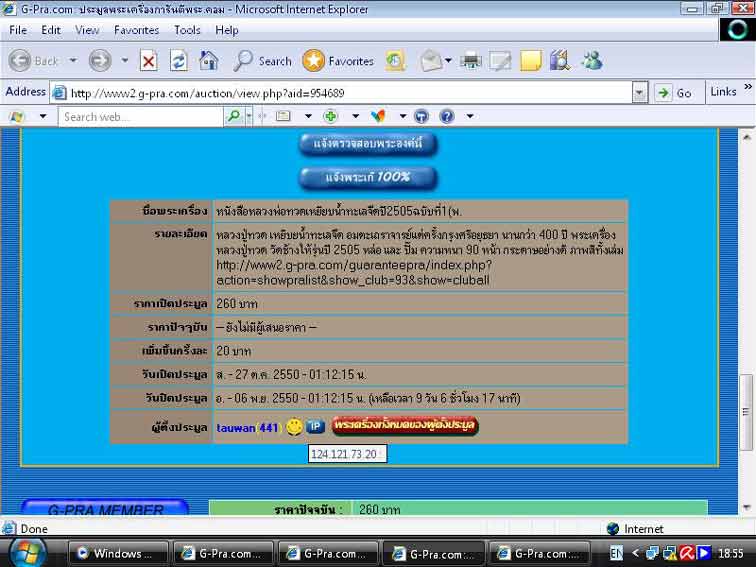756x567 pixels.
Task: Open the Favorites menu
Action: pyautogui.click(x=136, y=30)
